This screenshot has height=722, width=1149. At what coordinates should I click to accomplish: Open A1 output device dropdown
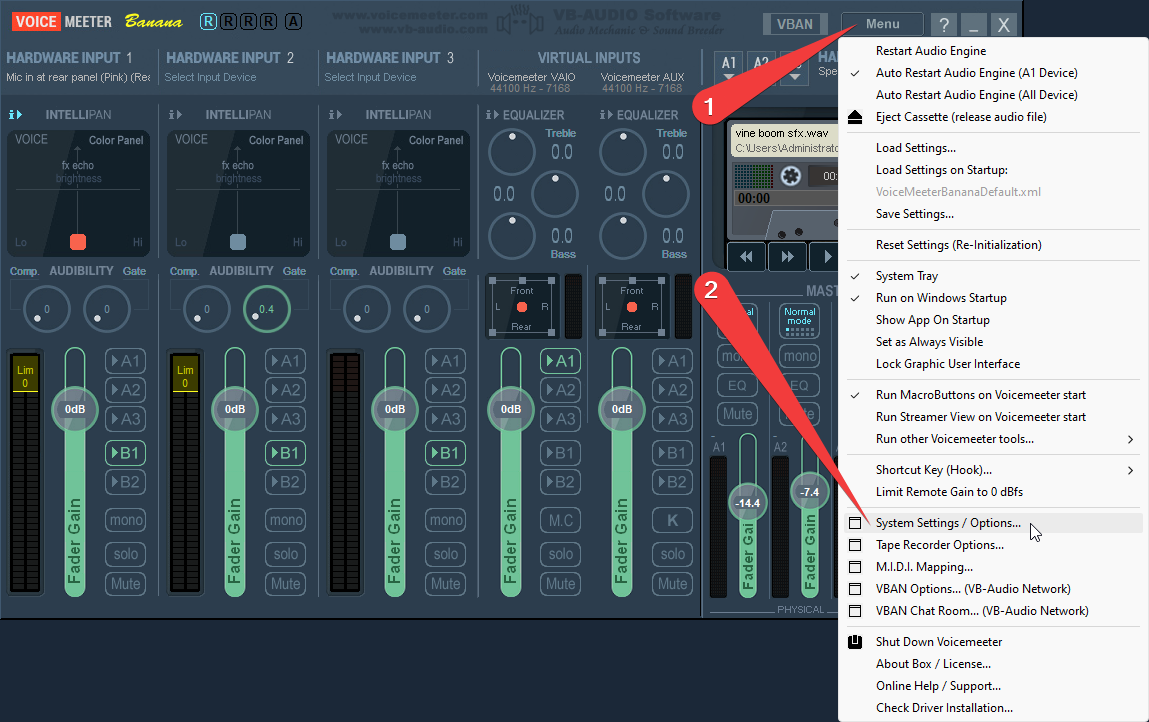pyautogui.click(x=728, y=67)
